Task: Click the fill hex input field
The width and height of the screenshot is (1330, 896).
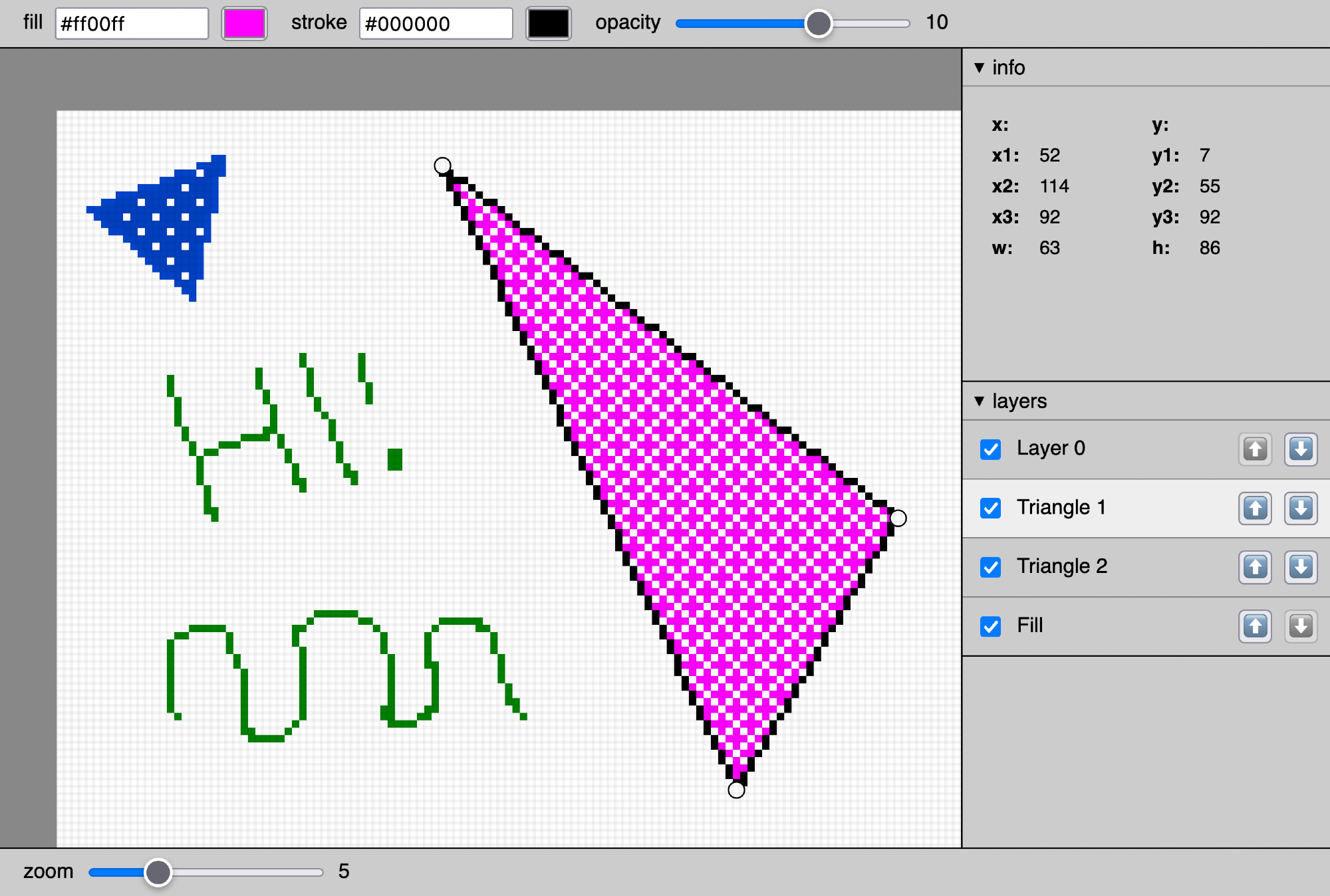Action: 132,24
